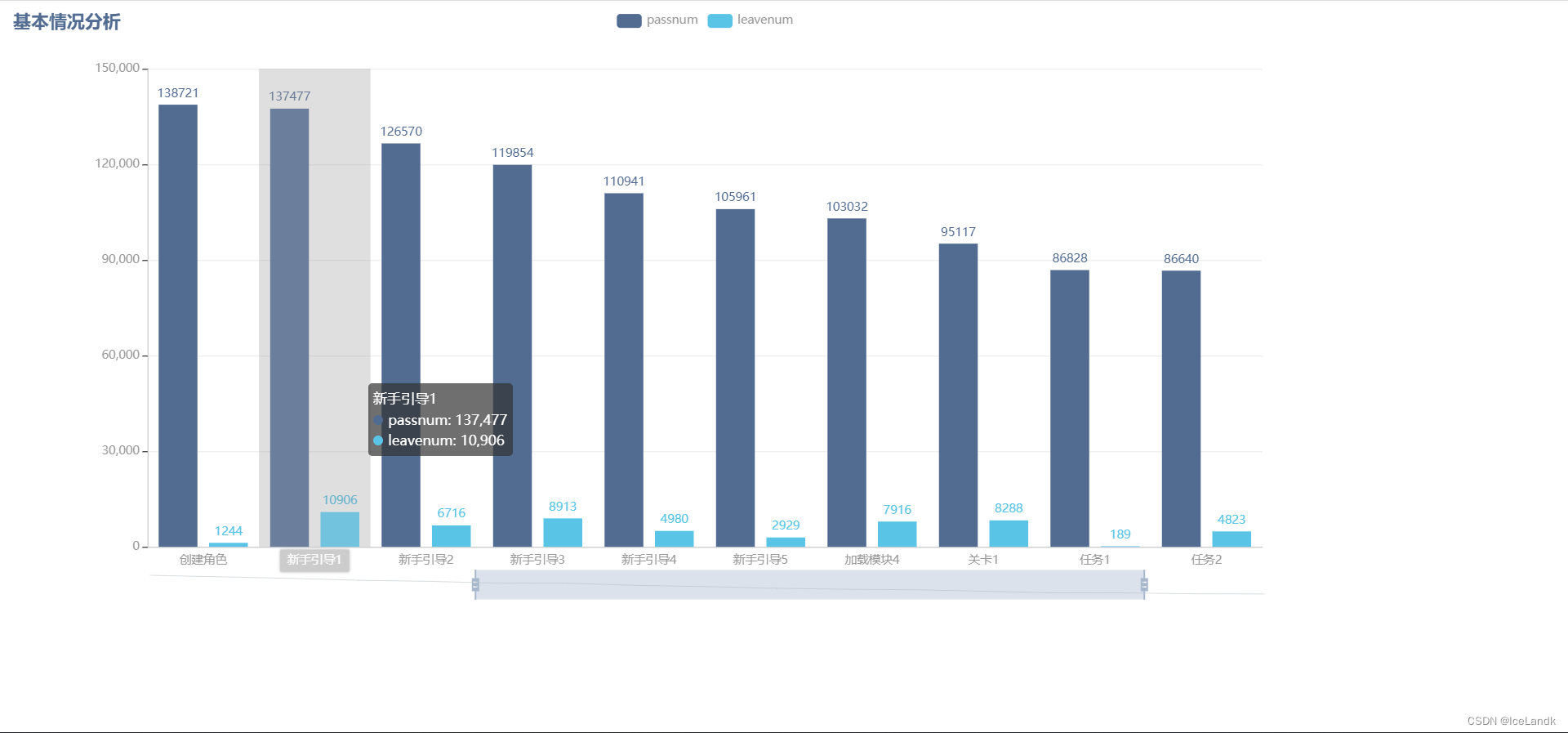Click the 任务2 x-axis label

(1206, 560)
